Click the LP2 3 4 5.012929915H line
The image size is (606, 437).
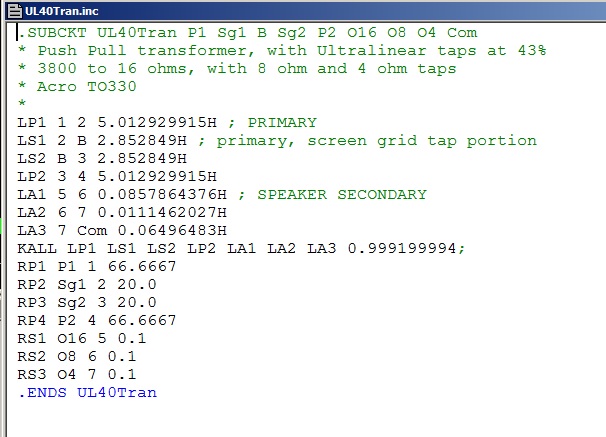point(117,177)
